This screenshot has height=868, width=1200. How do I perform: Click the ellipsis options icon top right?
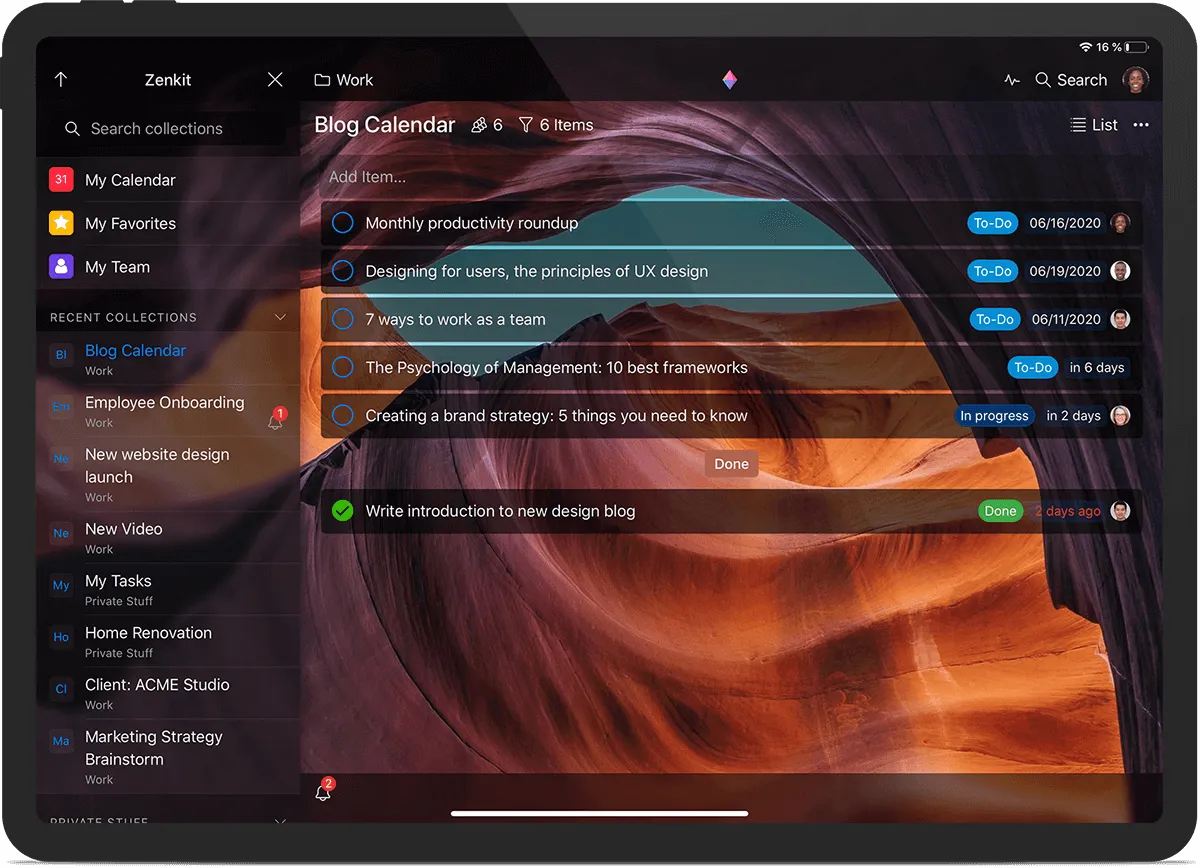(1141, 124)
